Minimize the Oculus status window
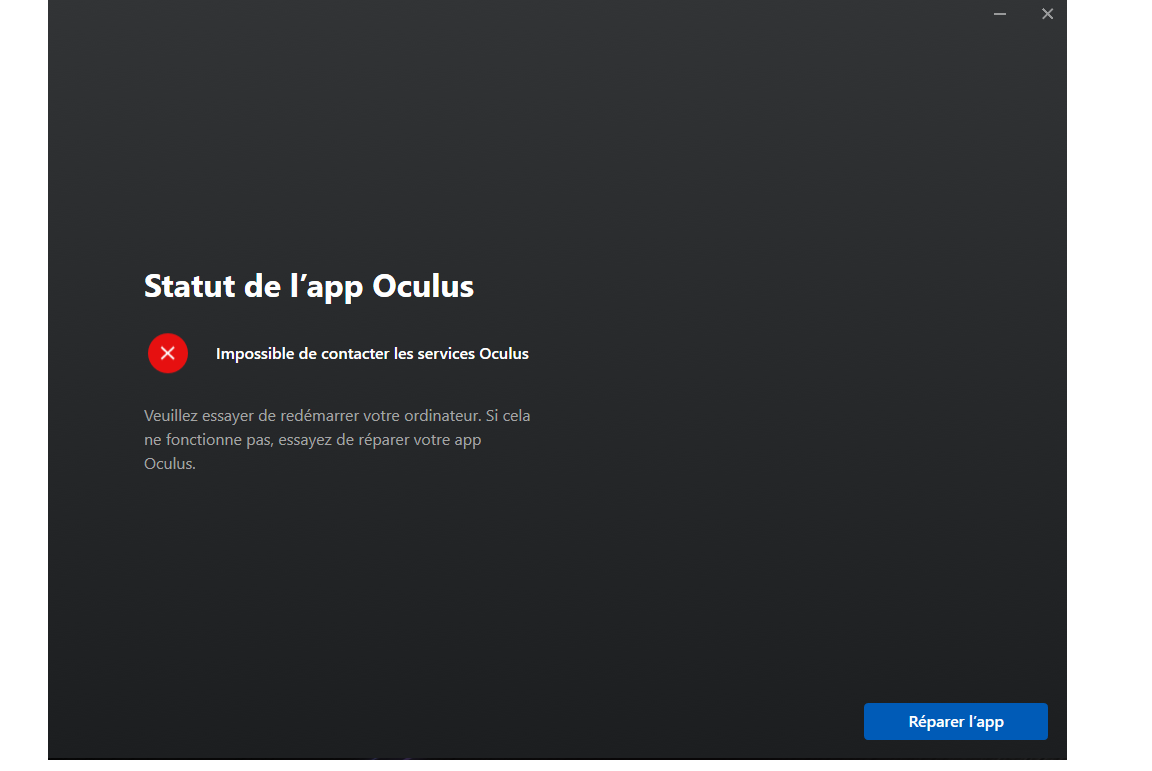Viewport: 1152px width, 771px height. point(1000,14)
